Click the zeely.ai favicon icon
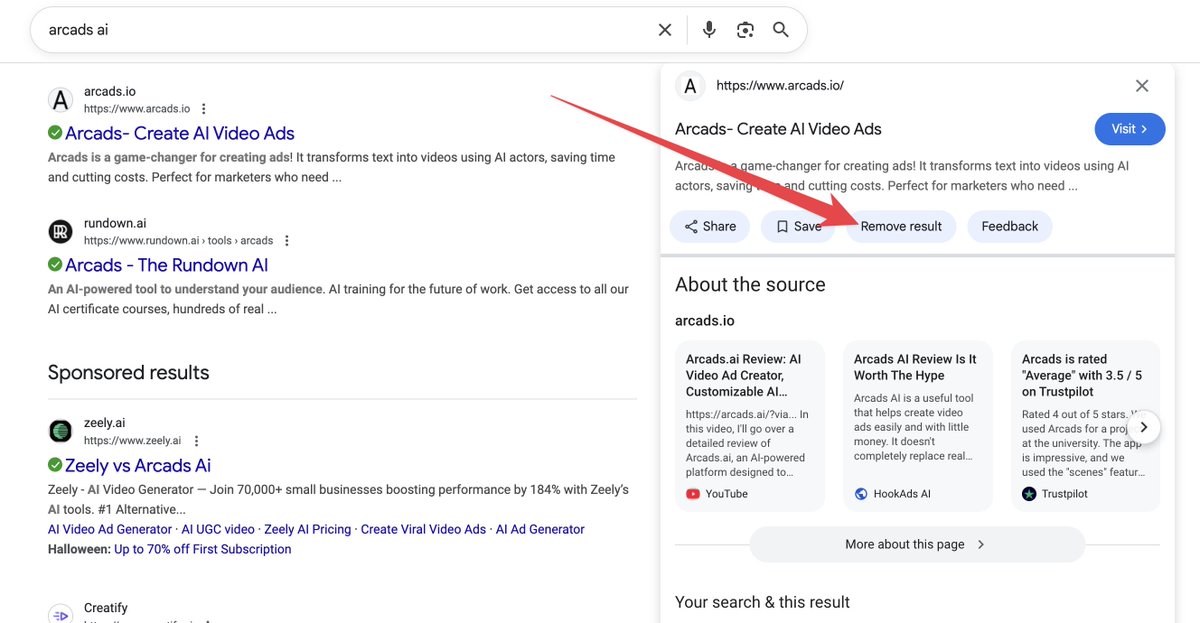This screenshot has width=1200, height=623. (x=61, y=432)
